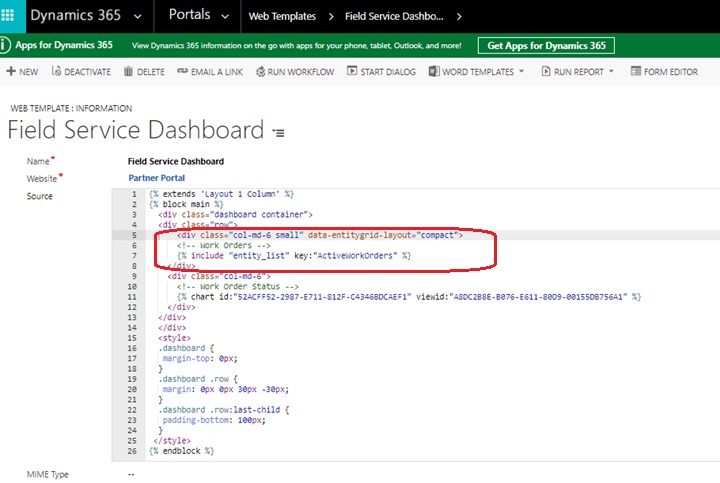Click the Deactivate icon
This screenshot has width=720, height=483.
click(56, 71)
